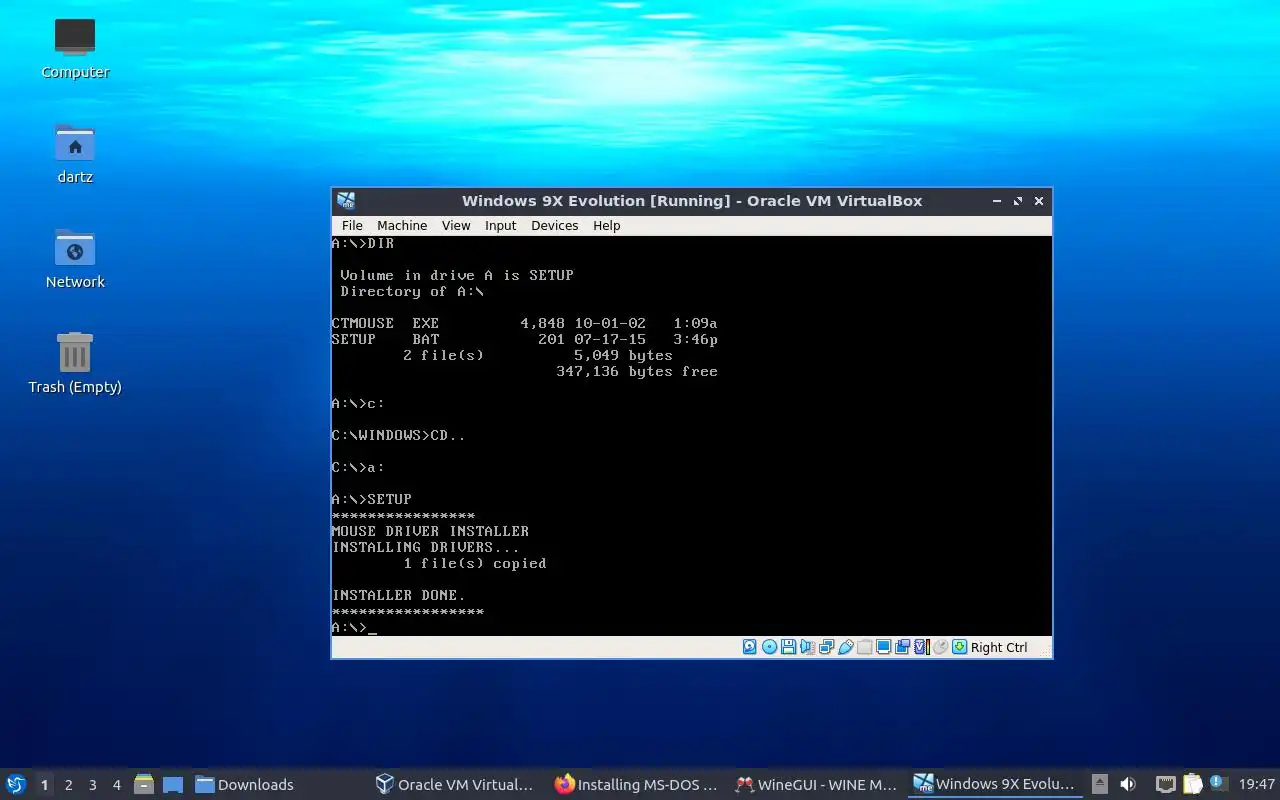The image size is (1280, 800).
Task: Click the floppy disk status icon
Action: coord(788,647)
